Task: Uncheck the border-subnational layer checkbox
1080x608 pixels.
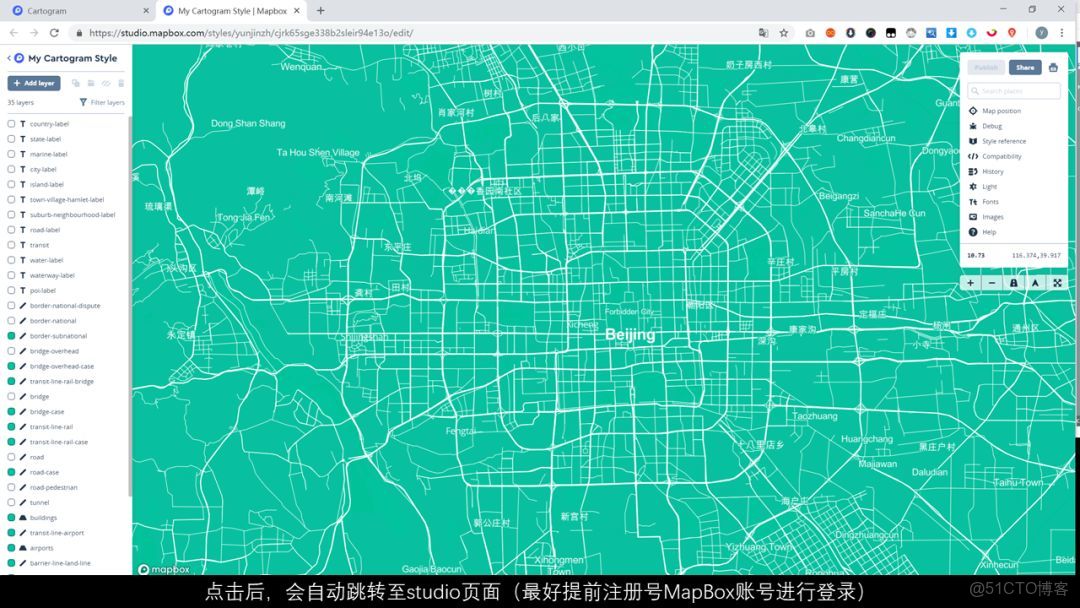Action: click(11, 336)
